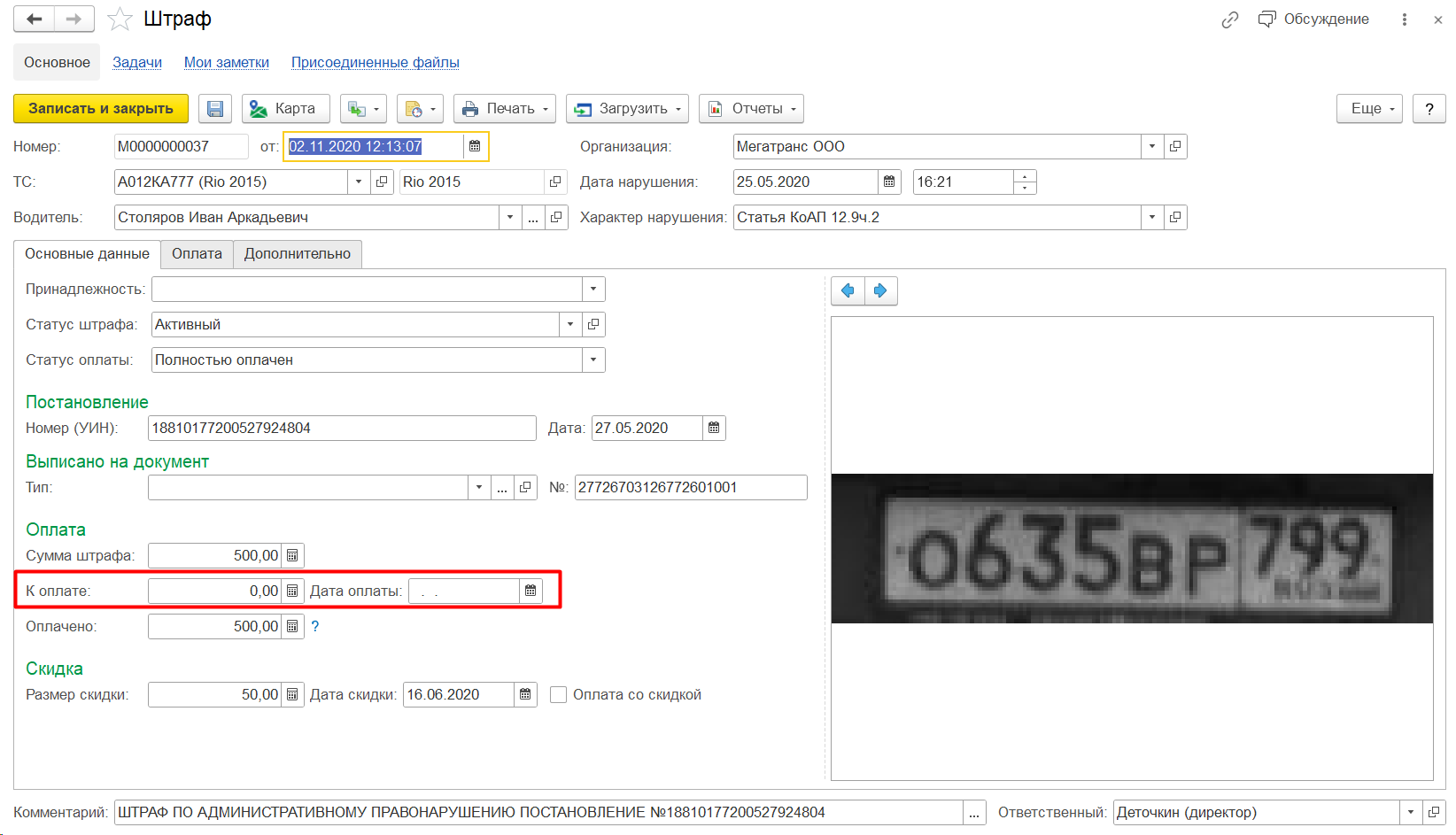The width and height of the screenshot is (1456, 835).
Task: Open Задачи link
Action: click(137, 63)
